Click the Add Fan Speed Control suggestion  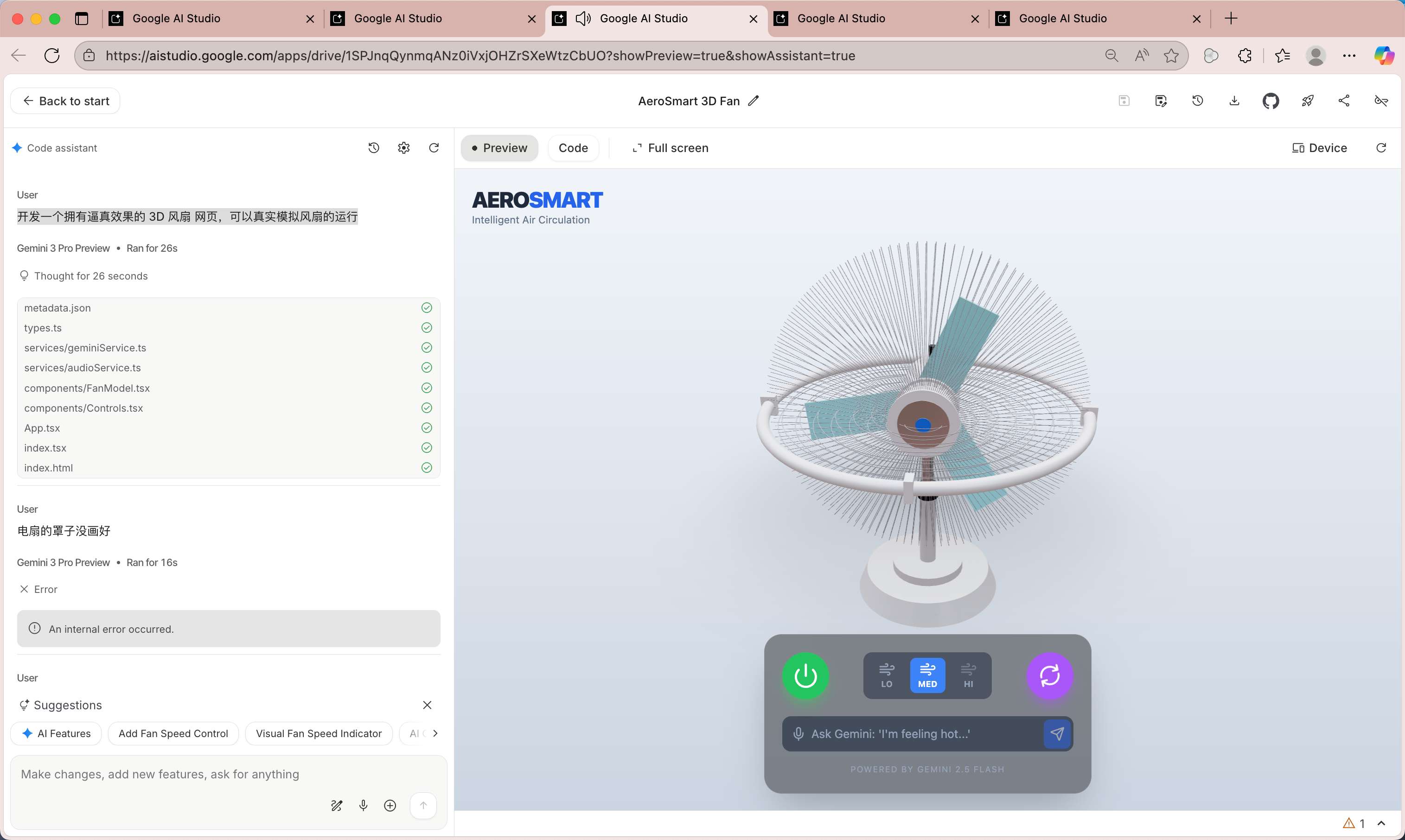click(x=173, y=733)
